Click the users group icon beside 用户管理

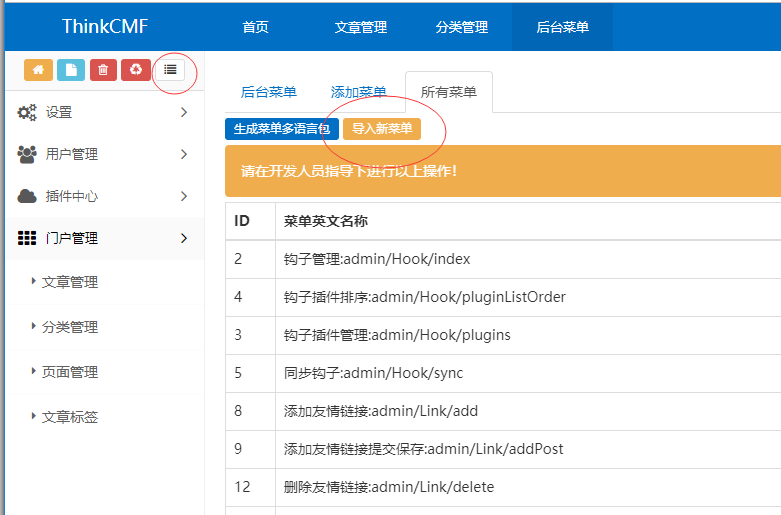coord(27,155)
